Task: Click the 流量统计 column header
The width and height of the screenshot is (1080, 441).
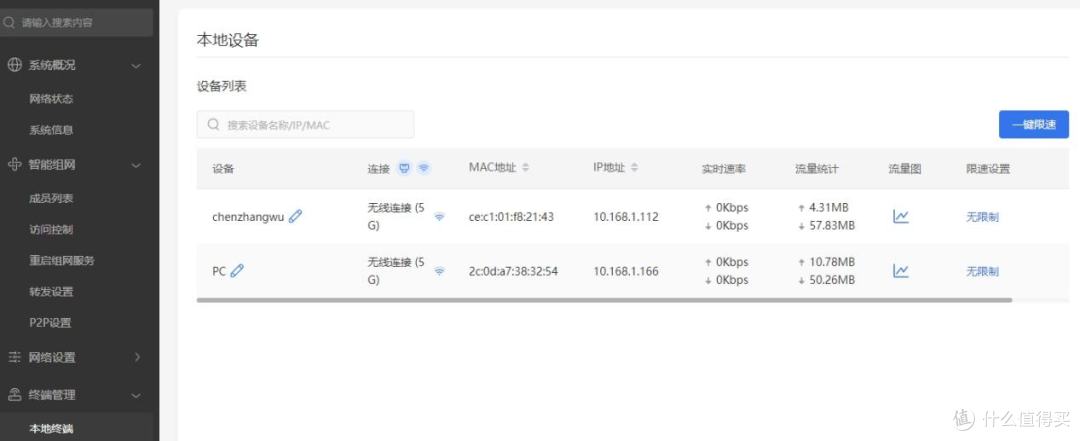Action: tap(817, 168)
